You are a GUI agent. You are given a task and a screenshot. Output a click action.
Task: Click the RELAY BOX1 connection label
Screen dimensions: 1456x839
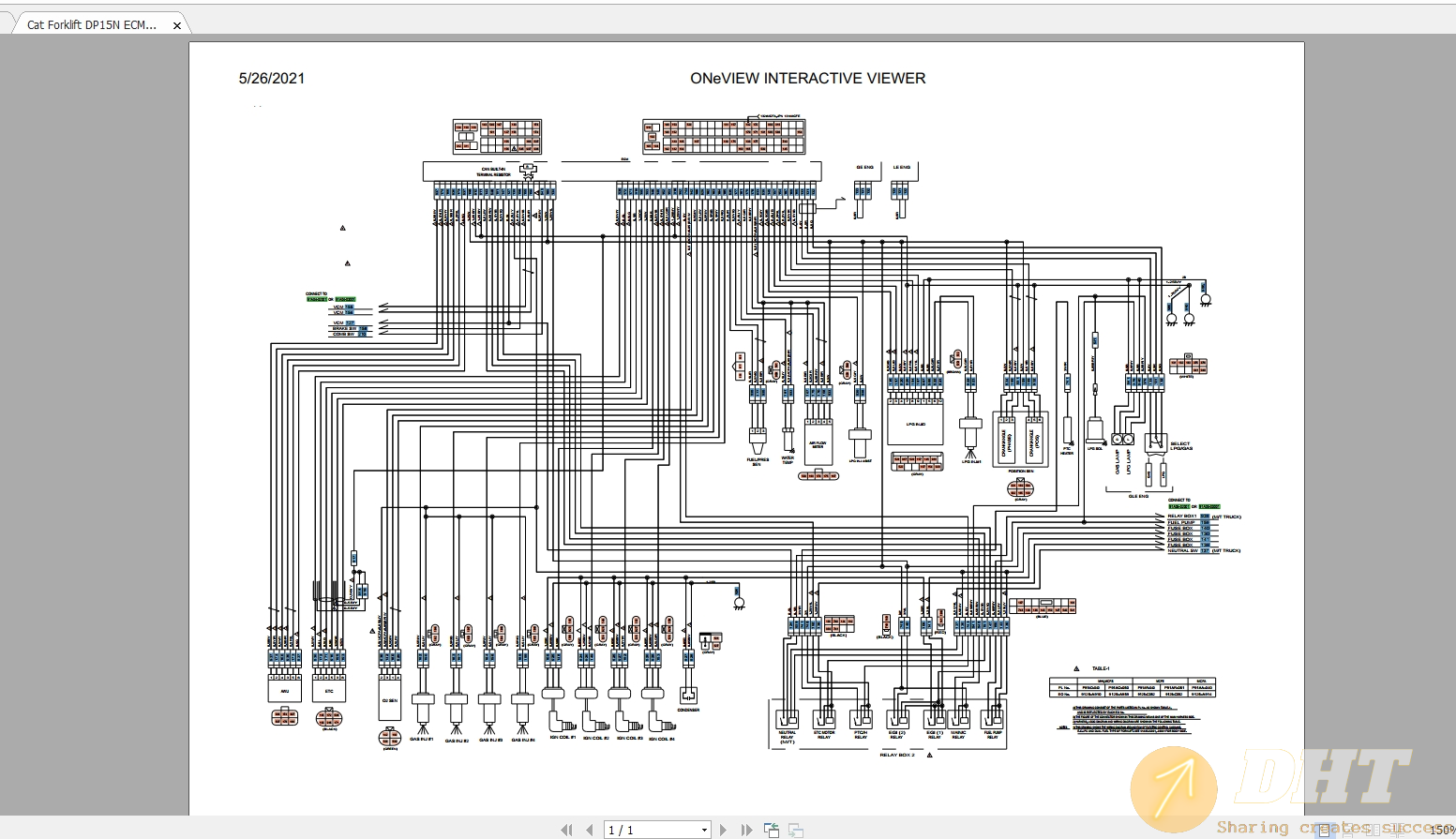[1181, 517]
